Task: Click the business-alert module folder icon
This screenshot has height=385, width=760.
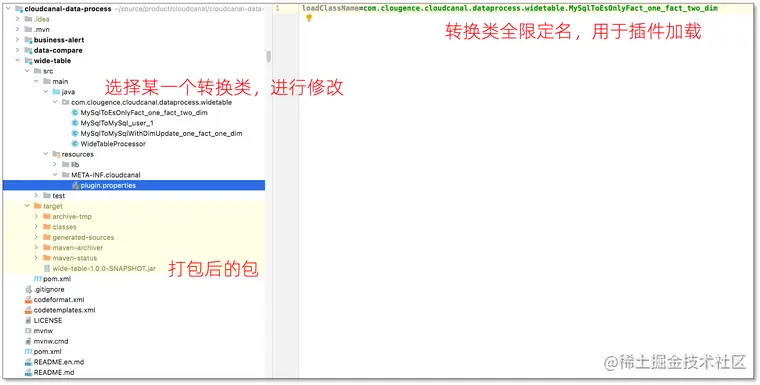Action: pyautogui.click(x=28, y=40)
